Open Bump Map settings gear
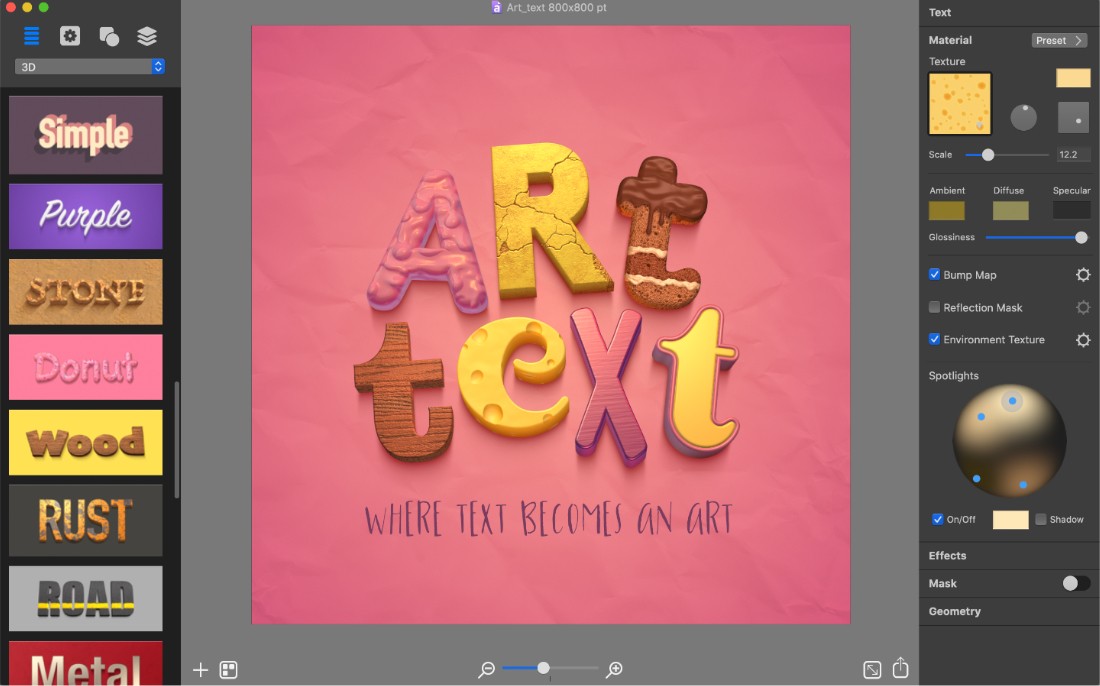The image size is (1100, 686). click(1083, 275)
